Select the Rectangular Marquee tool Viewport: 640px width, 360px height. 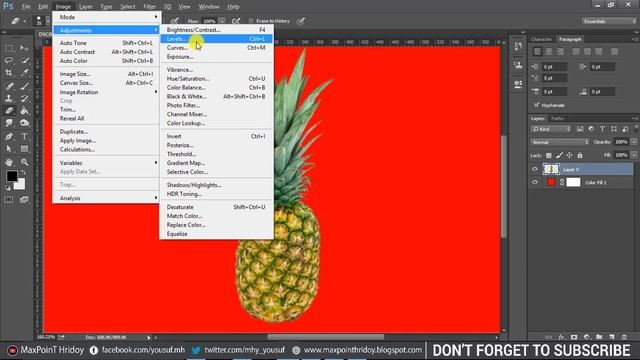9,48
